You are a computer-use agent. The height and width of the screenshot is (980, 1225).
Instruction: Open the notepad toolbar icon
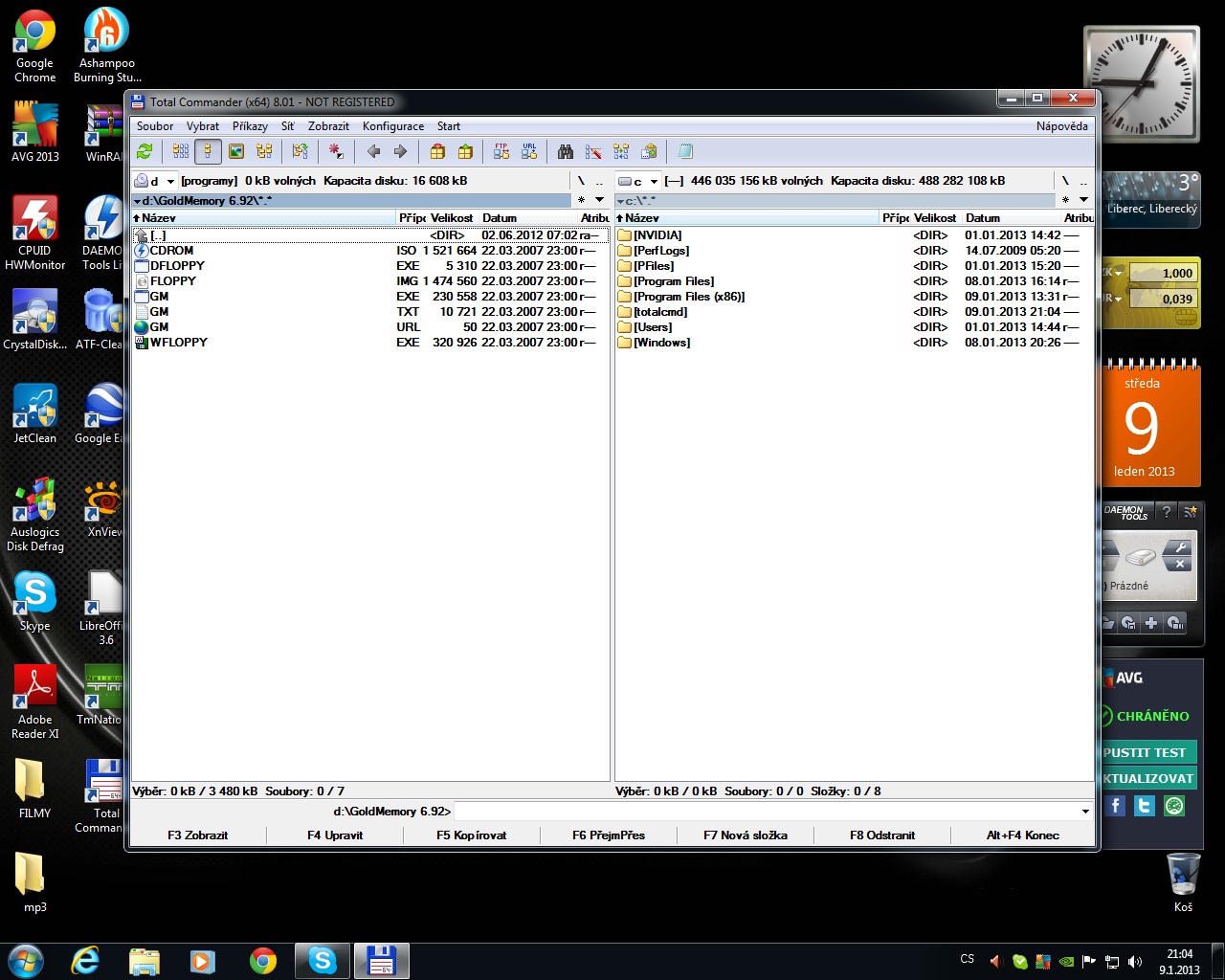coord(685,151)
